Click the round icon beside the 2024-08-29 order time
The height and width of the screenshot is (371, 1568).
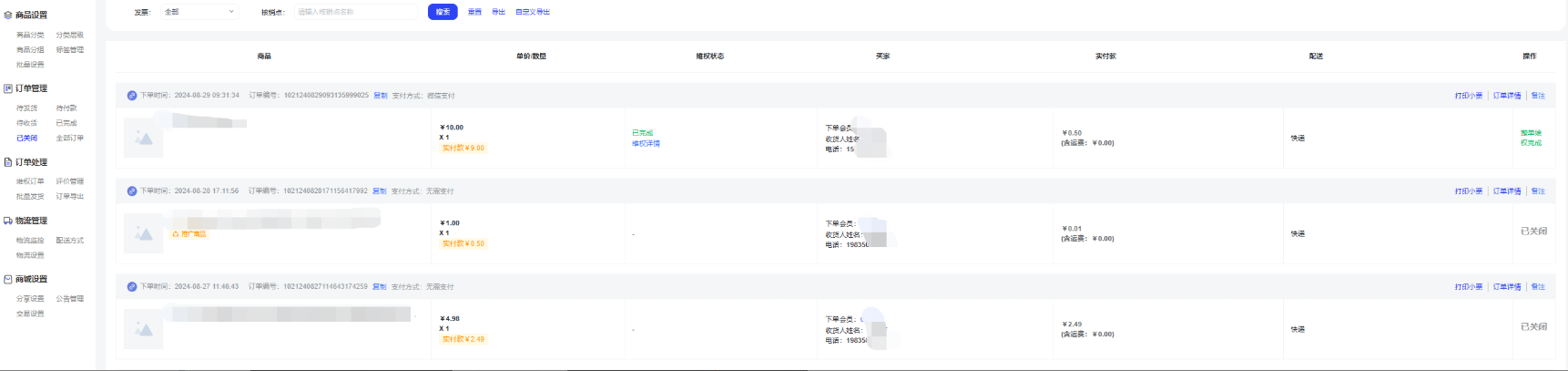(132, 96)
